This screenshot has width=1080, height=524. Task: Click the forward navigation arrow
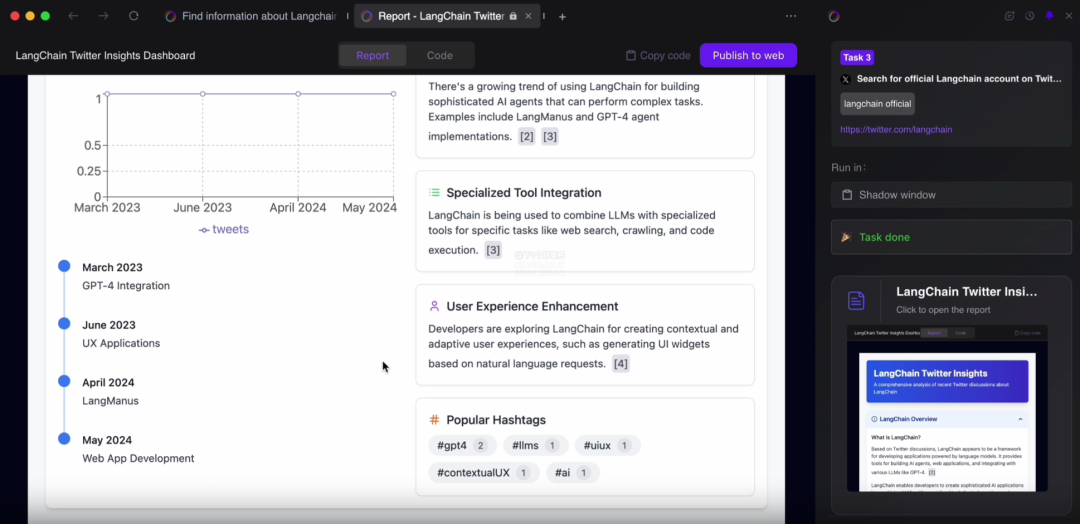click(103, 16)
